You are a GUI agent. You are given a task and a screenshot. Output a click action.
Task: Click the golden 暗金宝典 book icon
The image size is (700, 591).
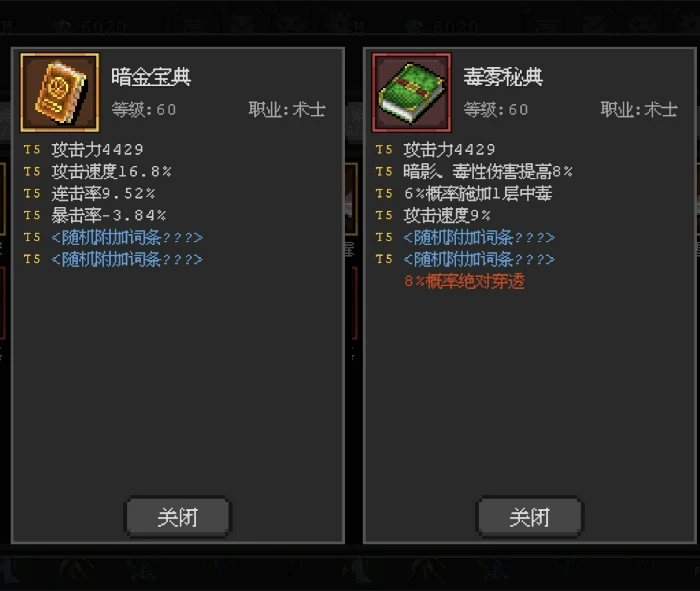(60, 92)
